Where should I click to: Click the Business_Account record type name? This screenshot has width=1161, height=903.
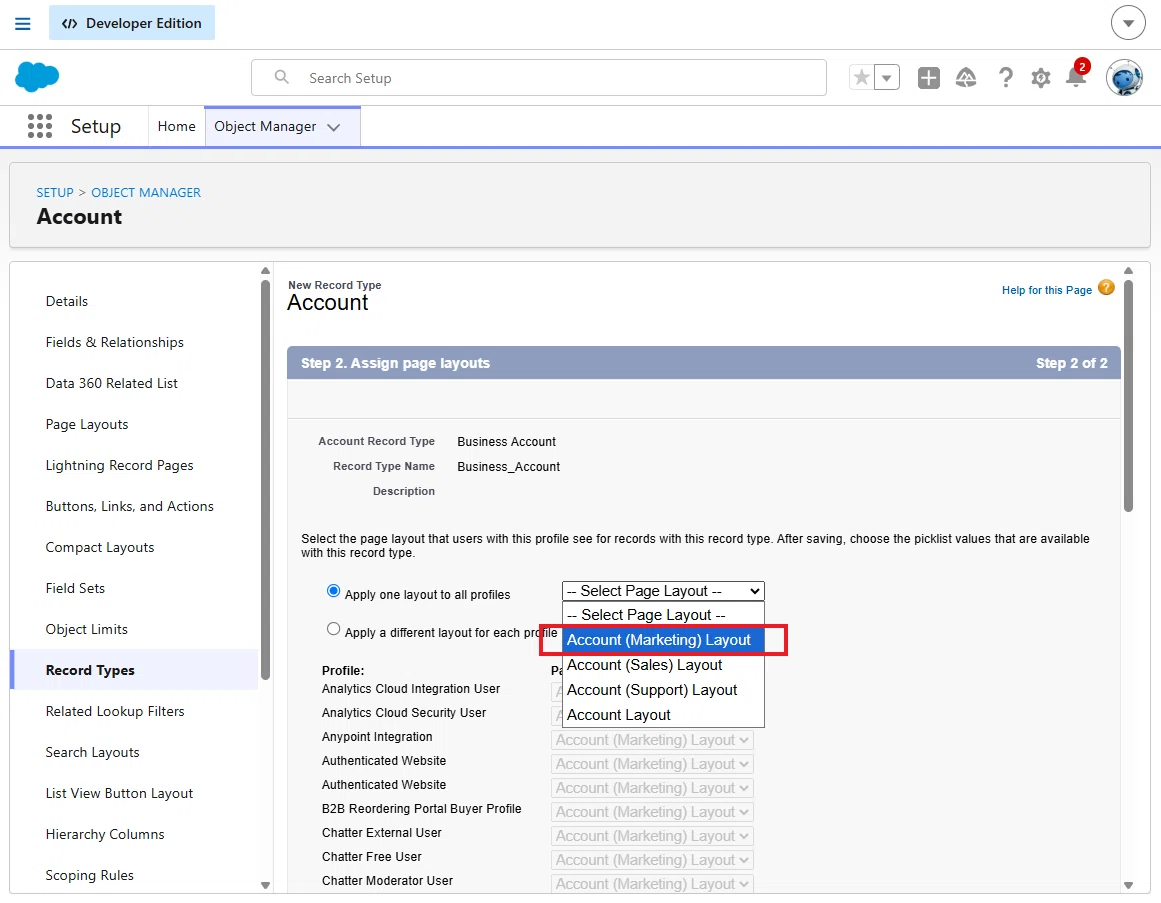tap(509, 466)
